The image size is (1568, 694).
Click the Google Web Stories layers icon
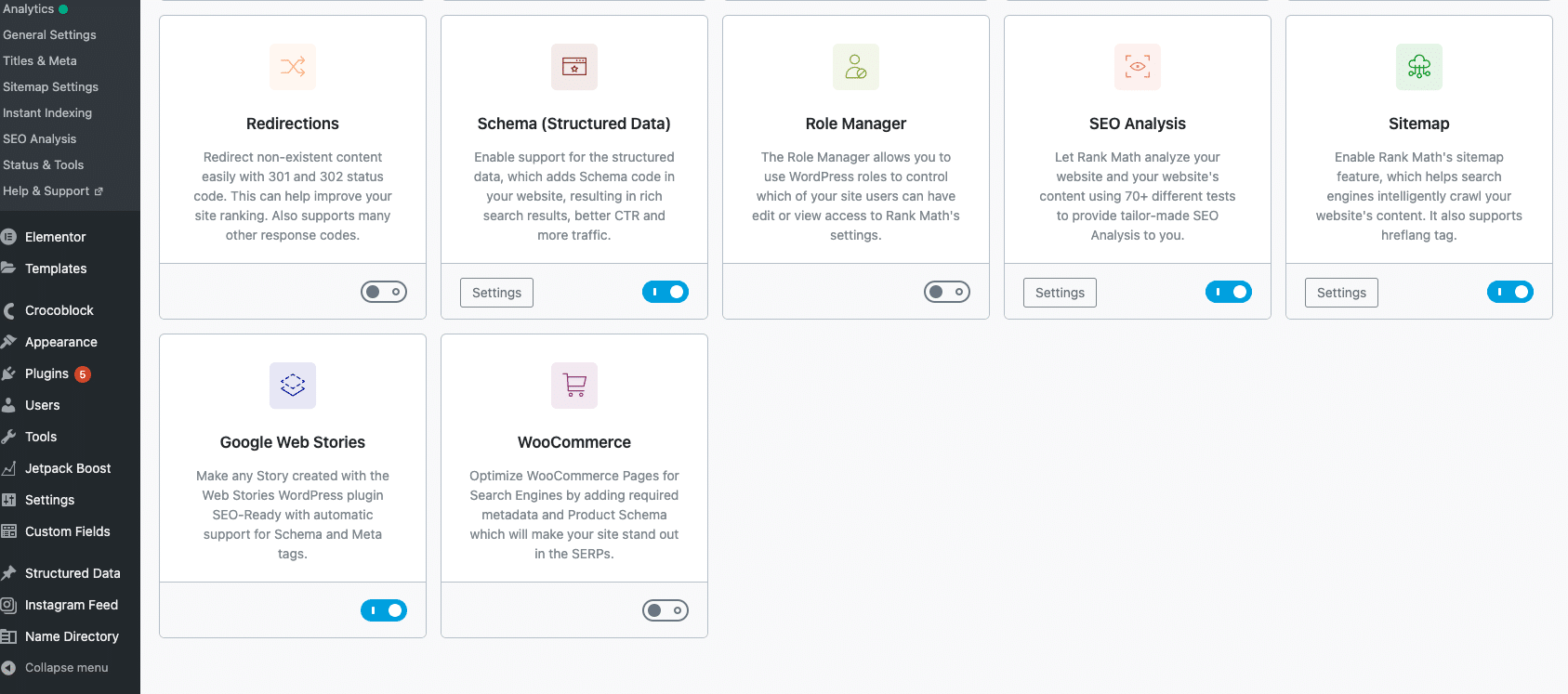coord(292,385)
